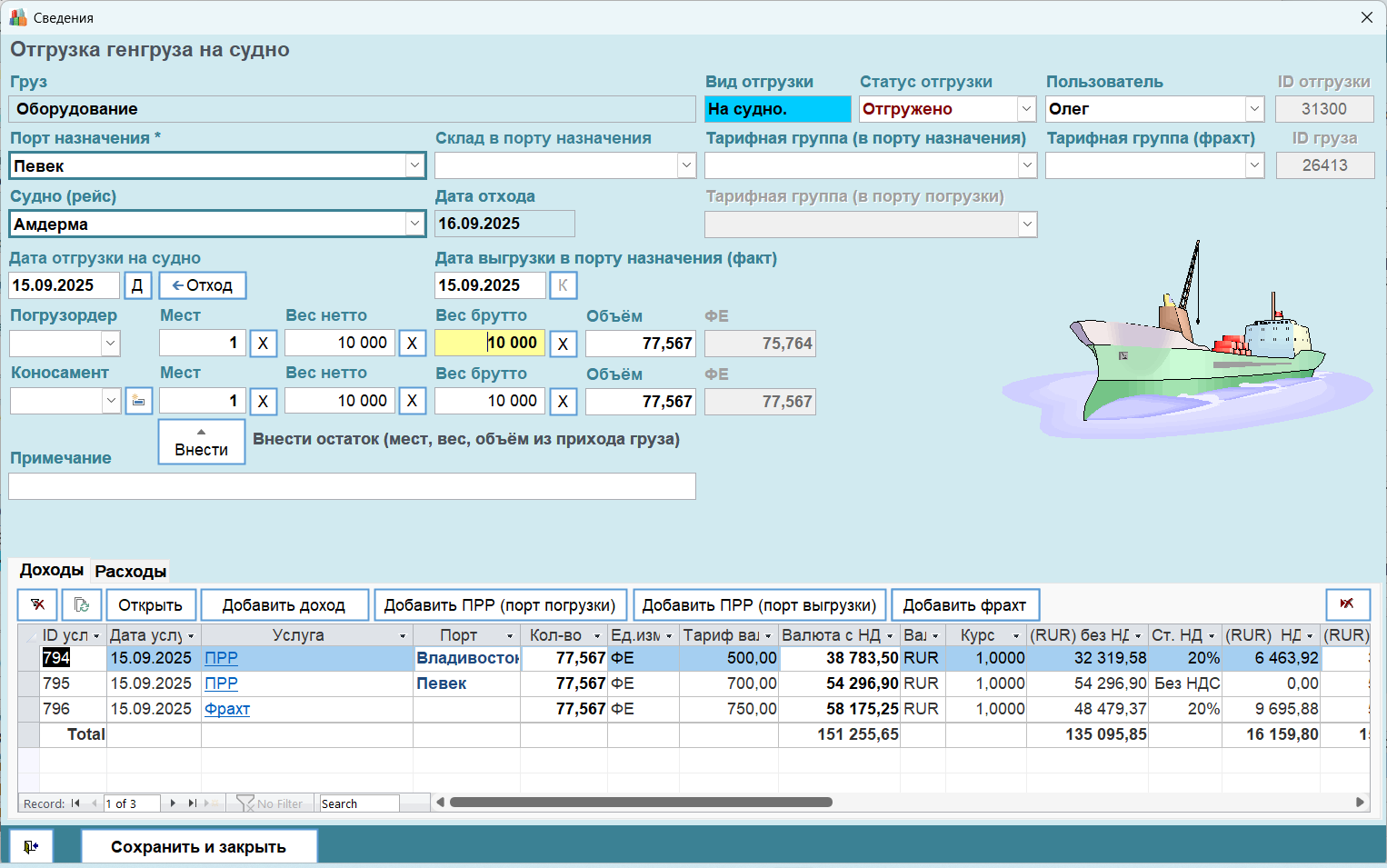Switch to the Расходы tab

click(130, 572)
